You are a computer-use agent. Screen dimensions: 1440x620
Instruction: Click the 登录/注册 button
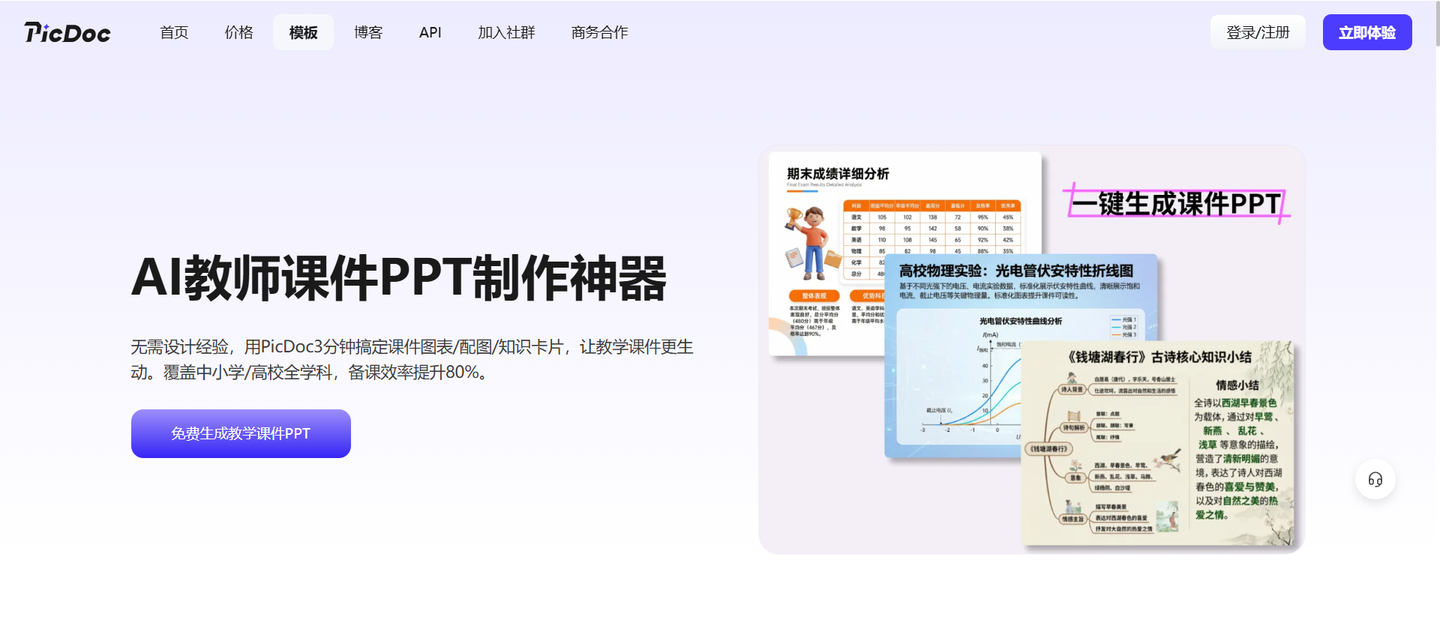pyautogui.click(x=1258, y=32)
